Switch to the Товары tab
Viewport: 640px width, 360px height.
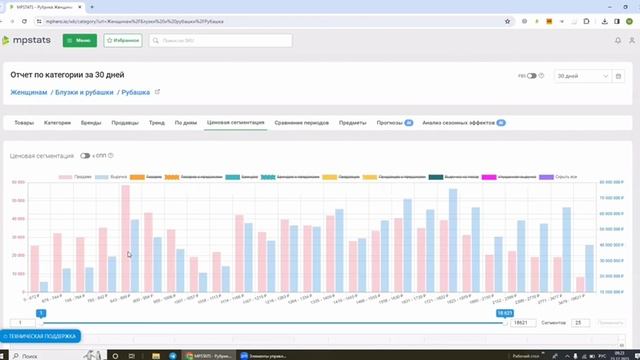(x=24, y=123)
